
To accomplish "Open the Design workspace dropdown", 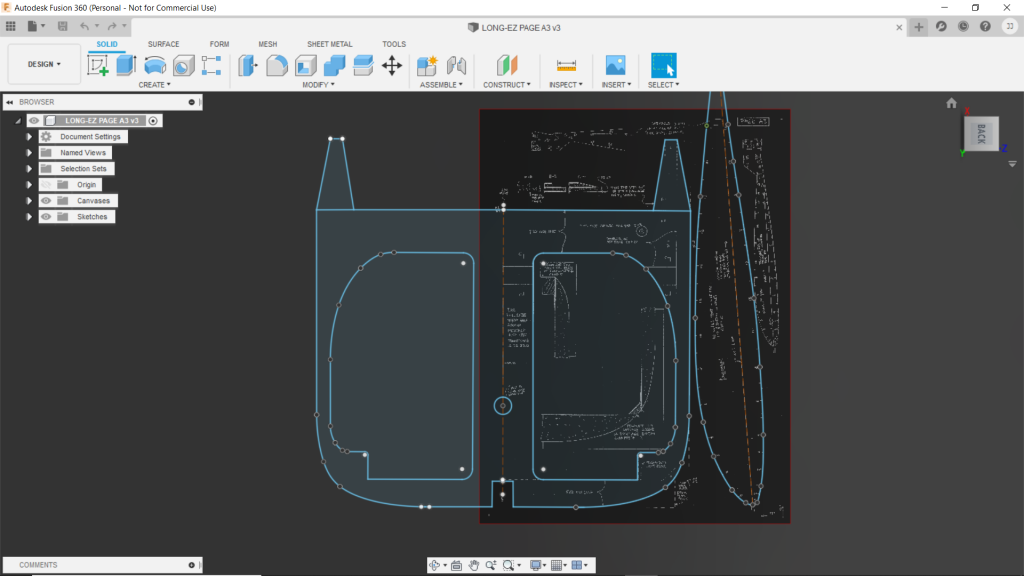I will [x=44, y=64].
